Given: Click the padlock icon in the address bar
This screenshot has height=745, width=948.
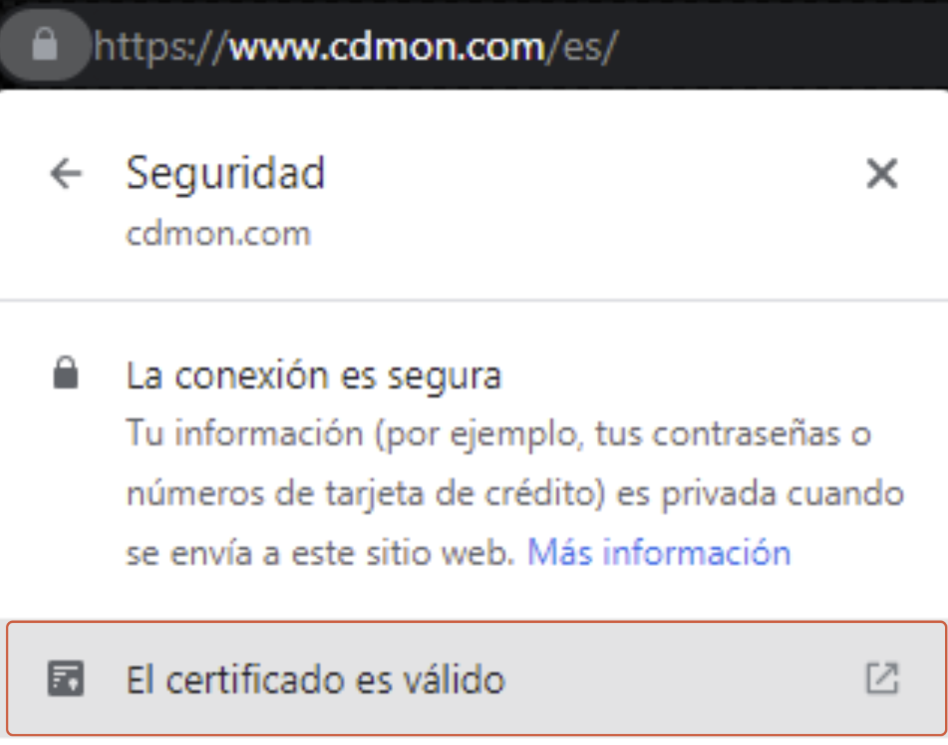Looking at the screenshot, I should [45, 45].
